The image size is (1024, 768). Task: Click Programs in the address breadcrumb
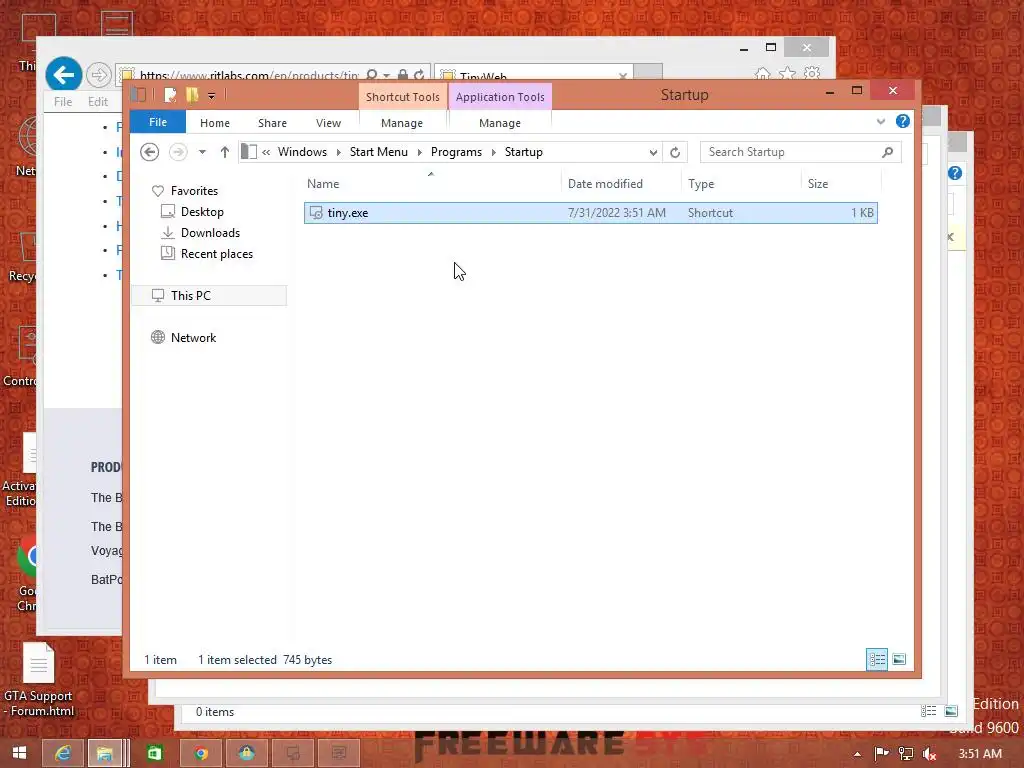[456, 152]
